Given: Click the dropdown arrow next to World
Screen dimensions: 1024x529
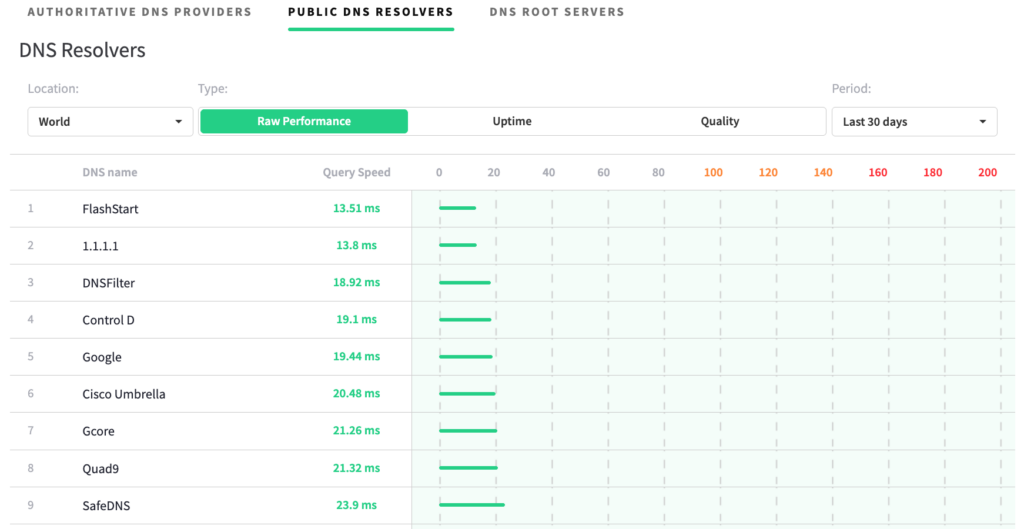Looking at the screenshot, I should click(x=178, y=122).
